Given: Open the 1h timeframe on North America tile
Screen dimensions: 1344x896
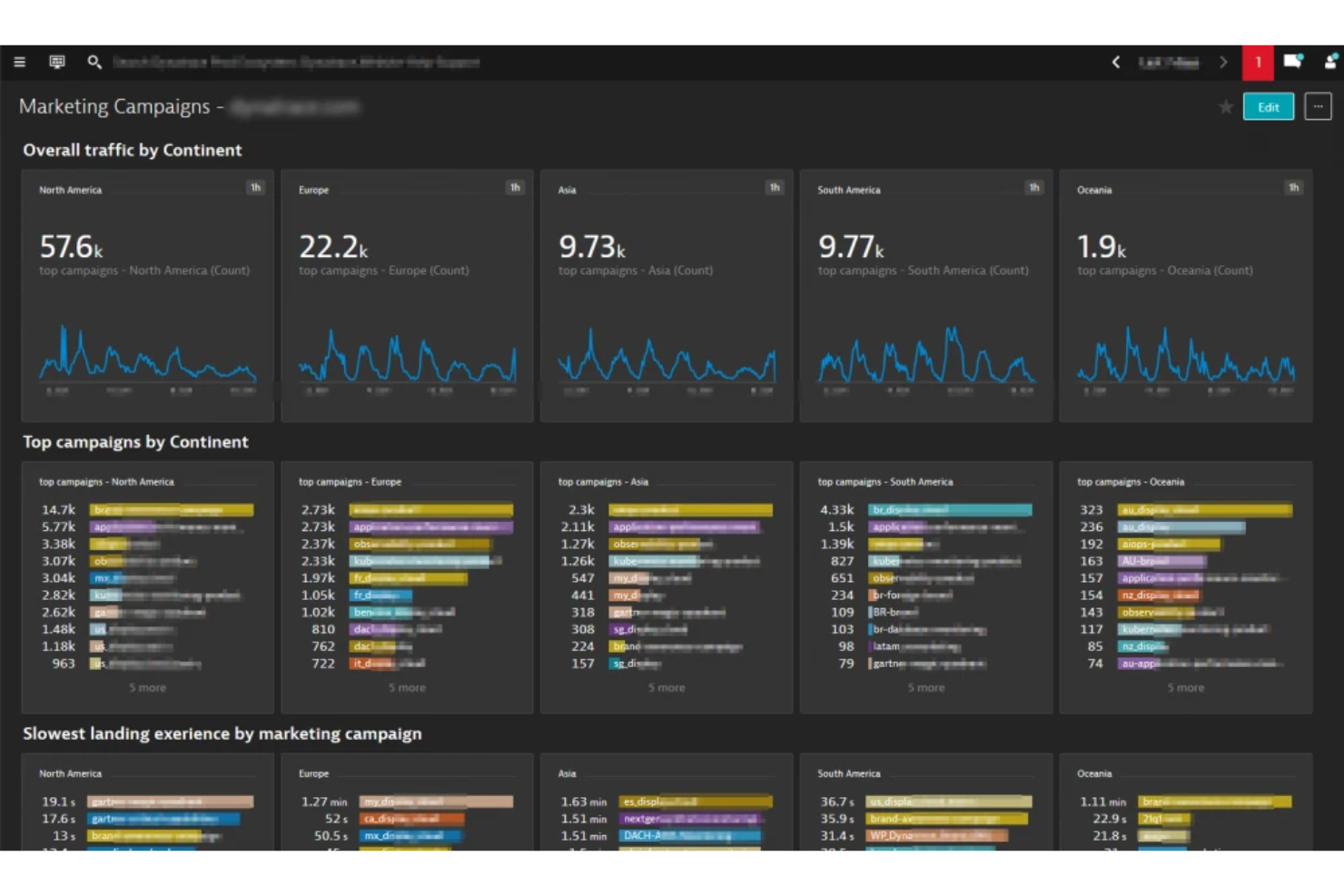Looking at the screenshot, I should pyautogui.click(x=256, y=187).
